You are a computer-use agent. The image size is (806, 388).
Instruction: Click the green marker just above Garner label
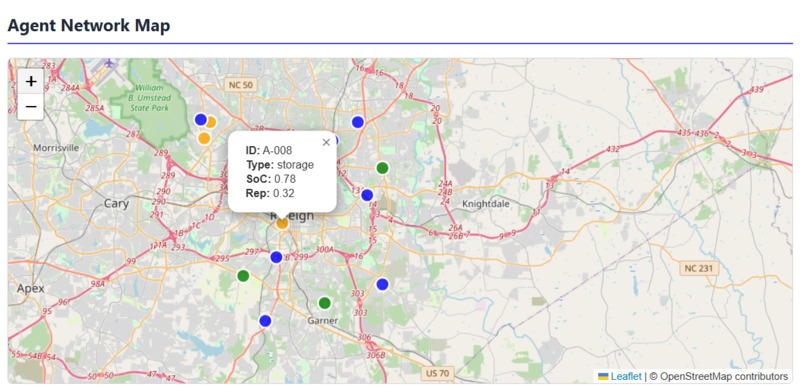click(x=324, y=303)
